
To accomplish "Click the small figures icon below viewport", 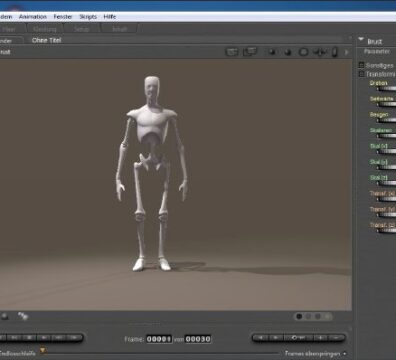I will point(22,315).
